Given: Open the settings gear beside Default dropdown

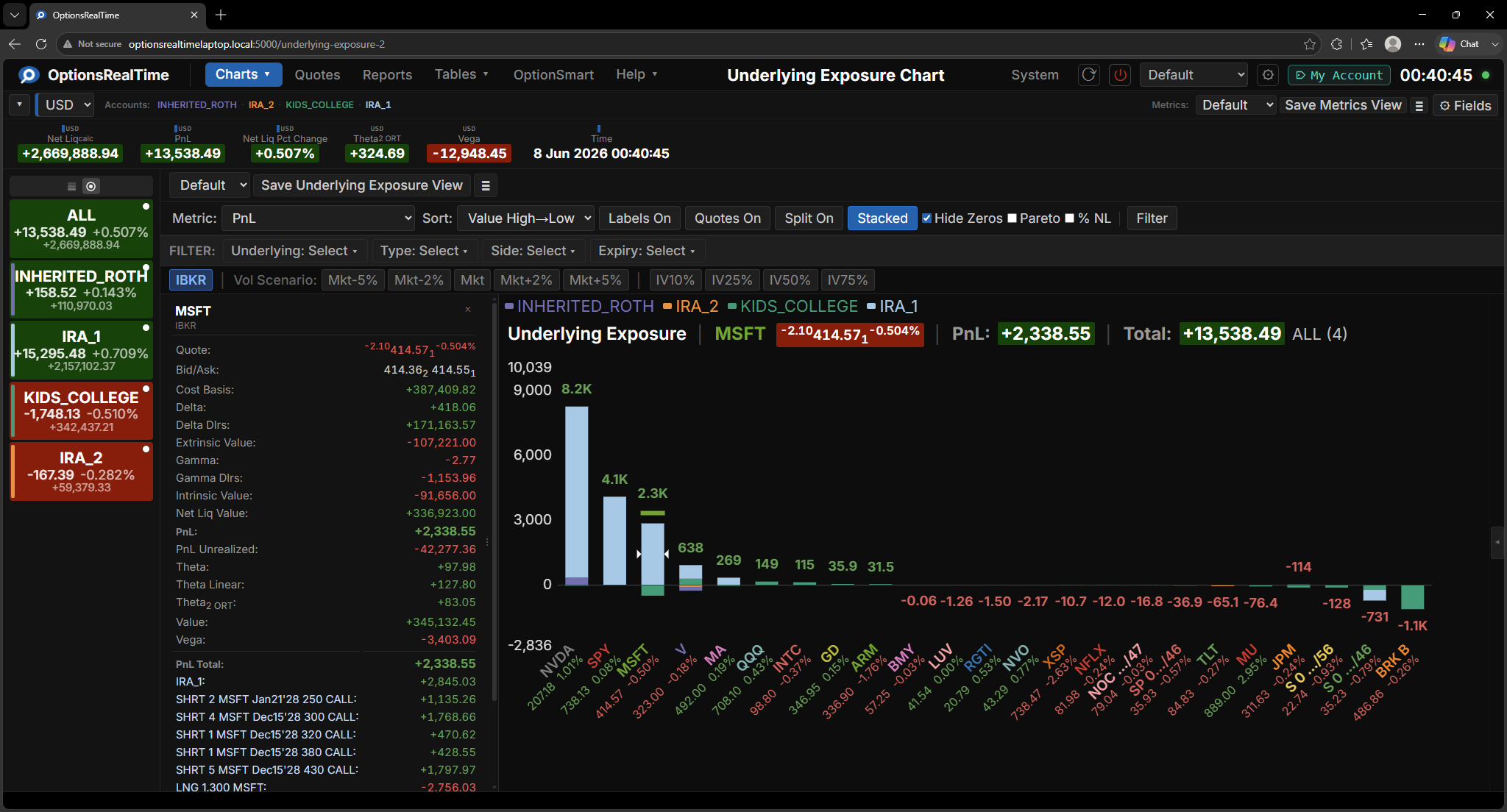Looking at the screenshot, I should [x=1268, y=75].
